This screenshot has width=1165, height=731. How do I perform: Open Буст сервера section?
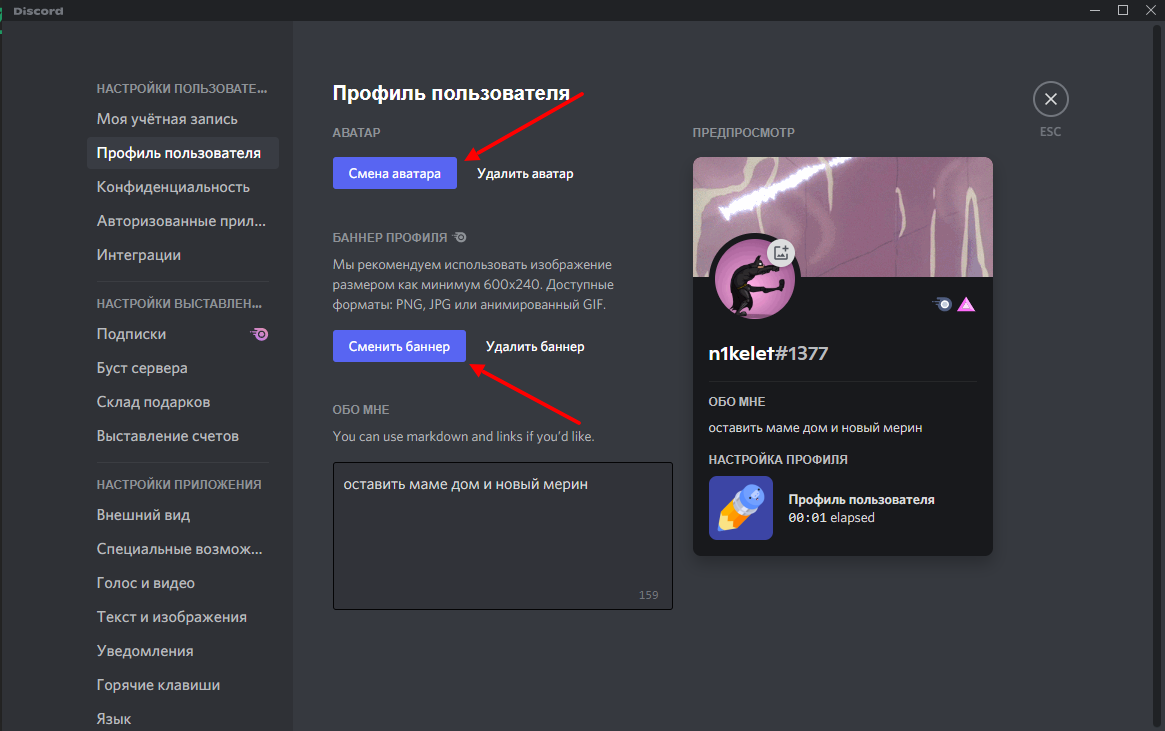pyautogui.click(x=183, y=368)
